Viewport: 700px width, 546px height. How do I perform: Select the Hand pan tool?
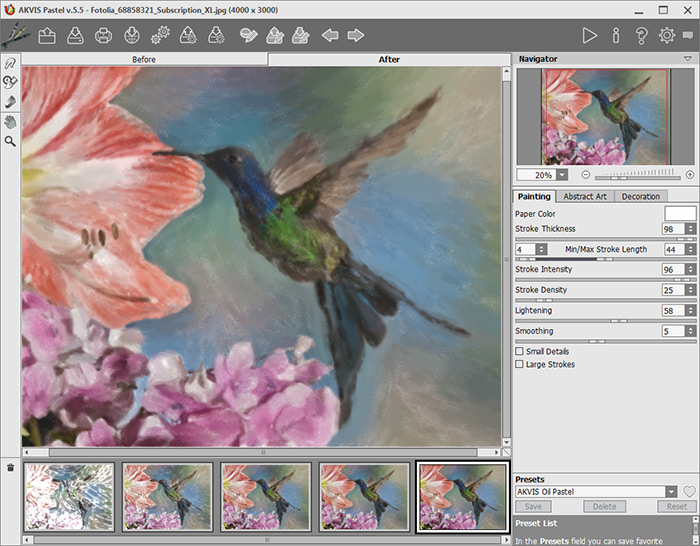click(10, 121)
